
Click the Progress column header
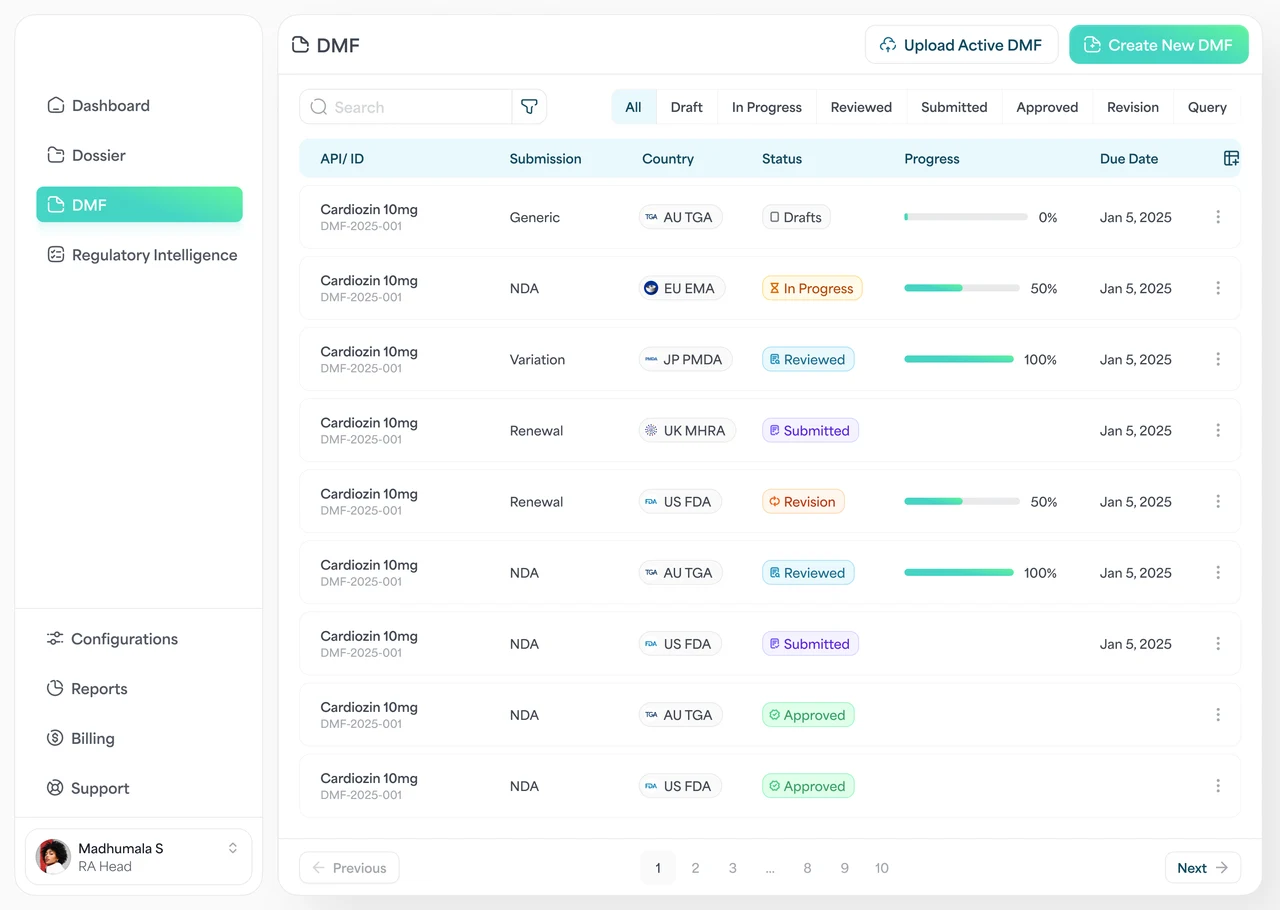tap(932, 158)
